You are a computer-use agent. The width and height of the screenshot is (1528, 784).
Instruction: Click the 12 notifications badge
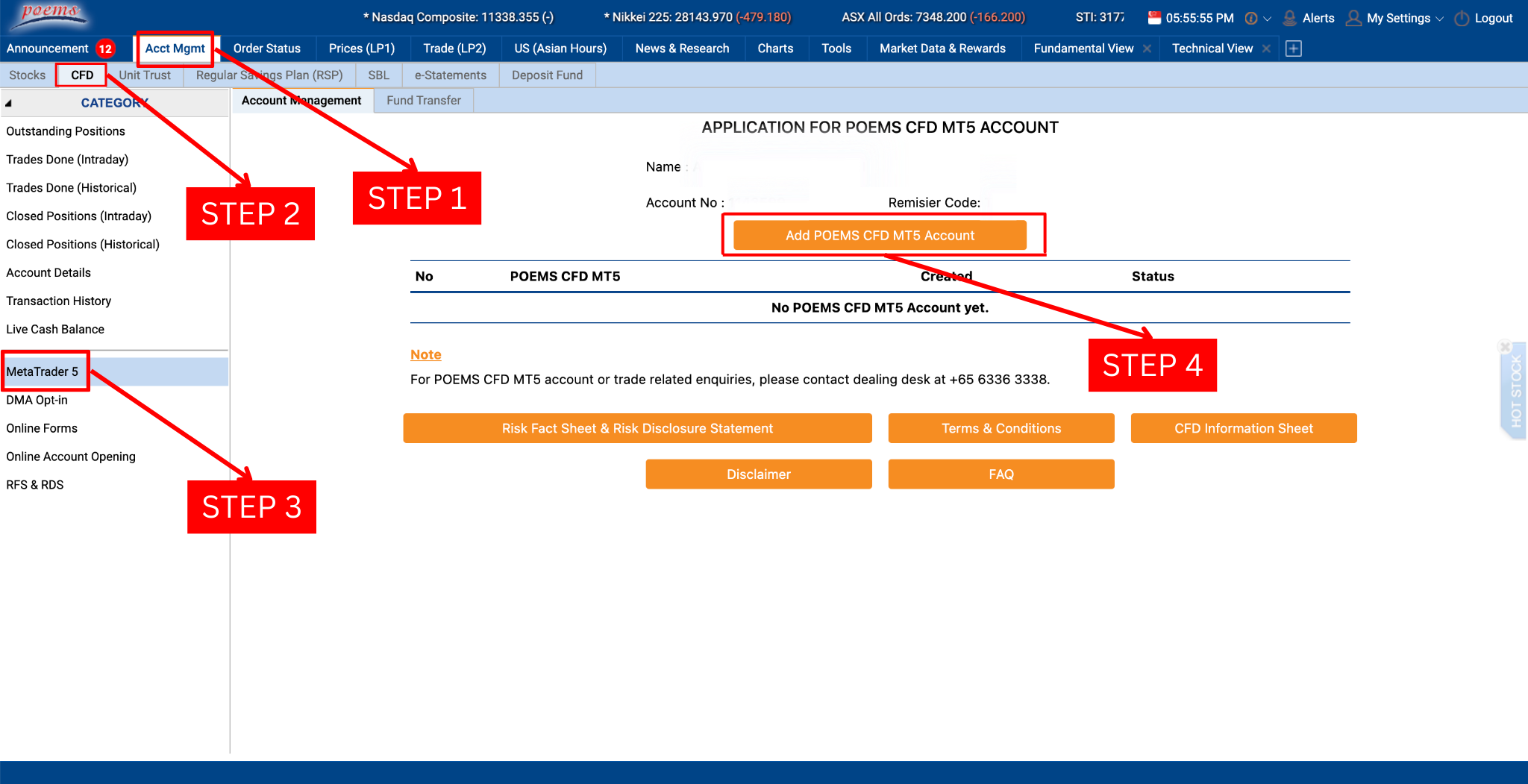click(x=105, y=48)
